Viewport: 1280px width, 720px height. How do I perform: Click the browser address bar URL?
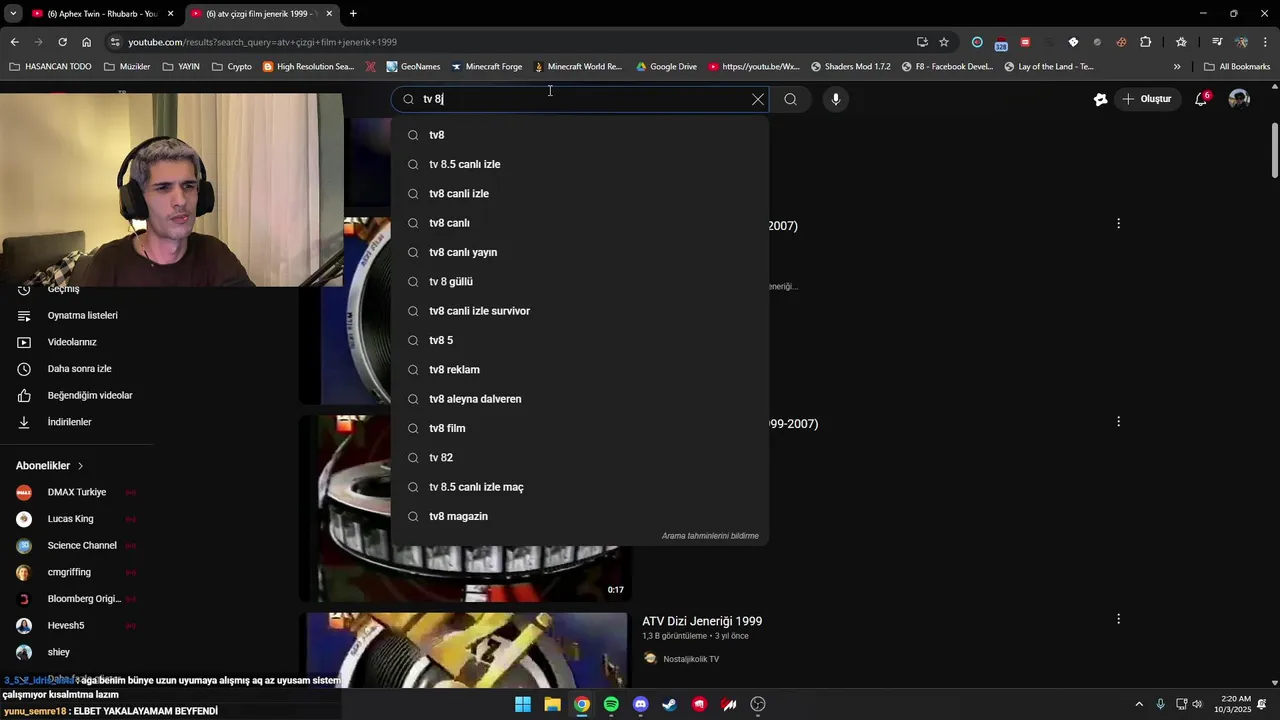[x=262, y=42]
